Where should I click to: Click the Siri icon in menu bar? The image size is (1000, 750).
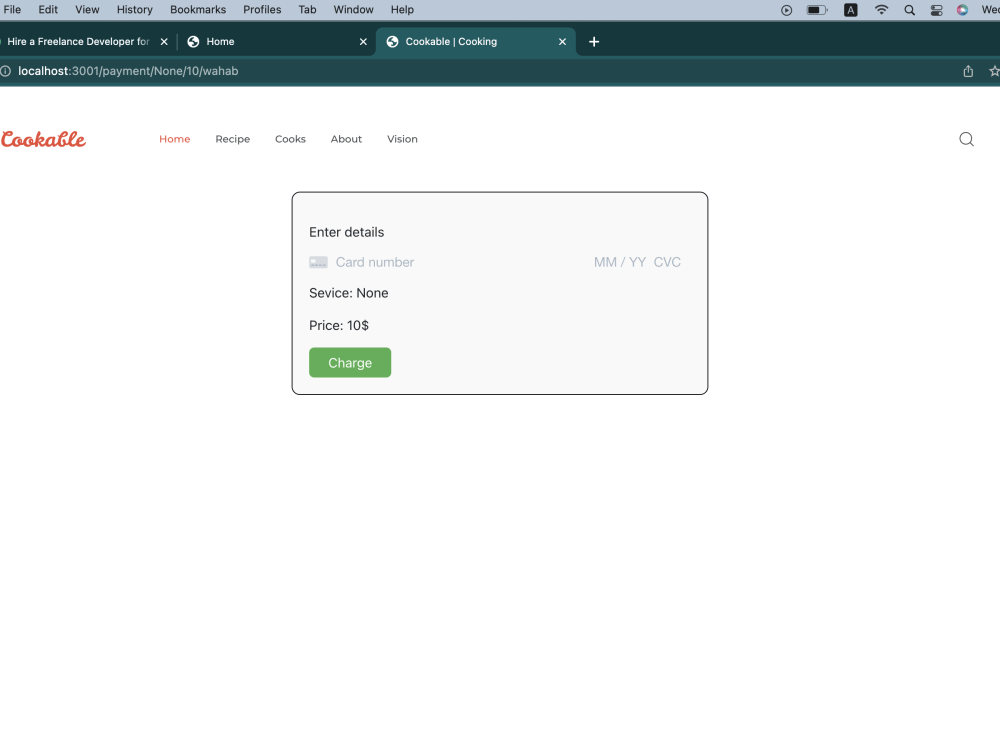coord(962,10)
